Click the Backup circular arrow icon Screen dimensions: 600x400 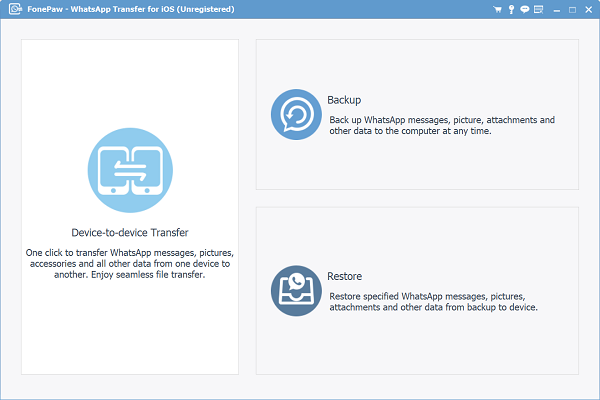(x=296, y=114)
